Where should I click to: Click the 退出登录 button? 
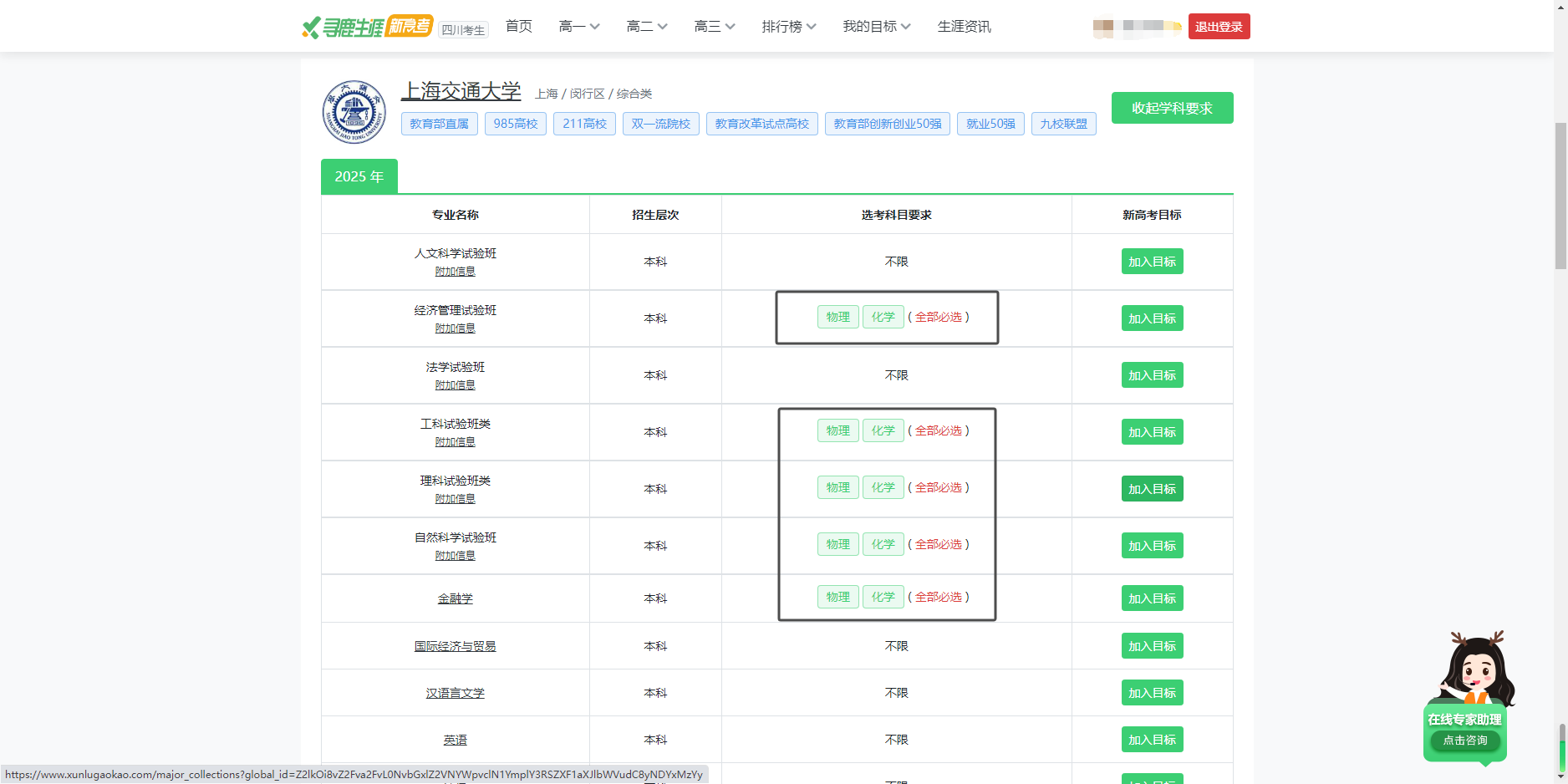pos(1219,27)
